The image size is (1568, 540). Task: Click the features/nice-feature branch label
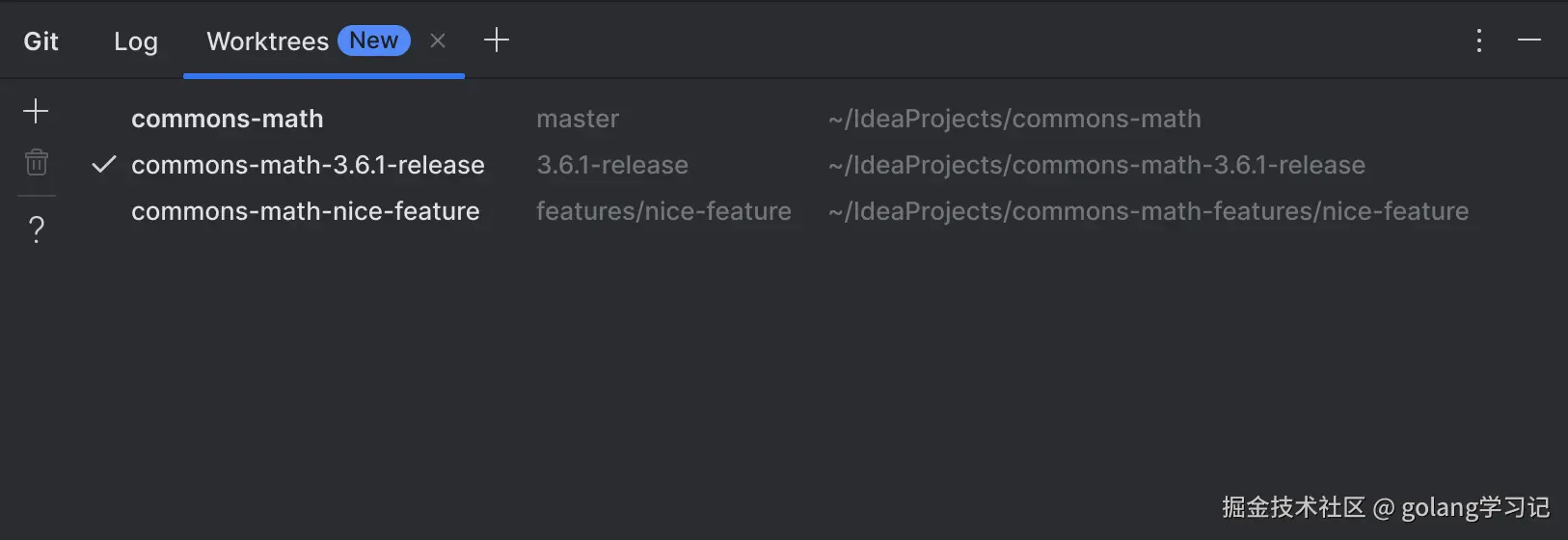pyautogui.click(x=663, y=211)
